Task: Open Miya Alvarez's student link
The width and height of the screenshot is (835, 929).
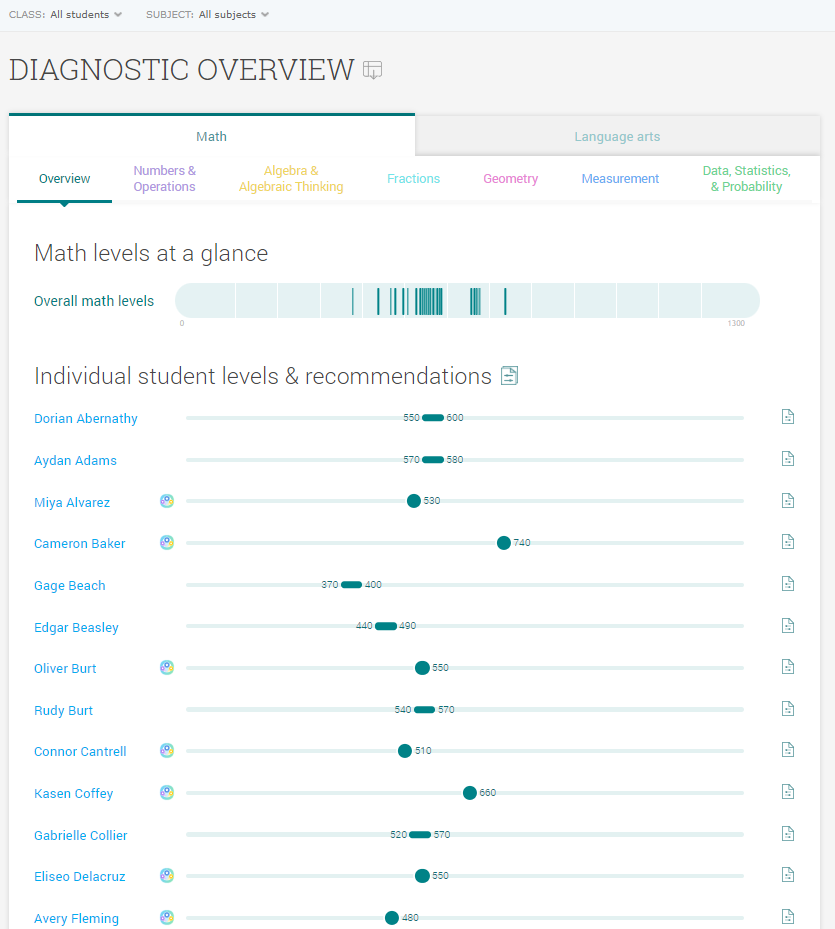Action: 72,502
